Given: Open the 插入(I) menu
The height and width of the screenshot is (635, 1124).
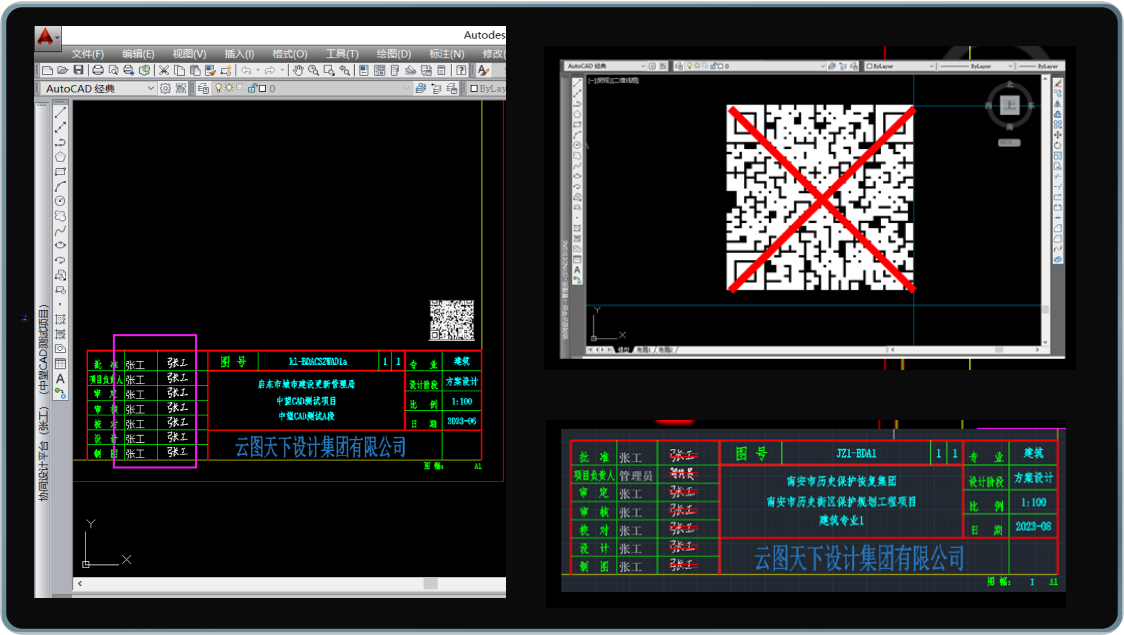Looking at the screenshot, I should [239, 54].
